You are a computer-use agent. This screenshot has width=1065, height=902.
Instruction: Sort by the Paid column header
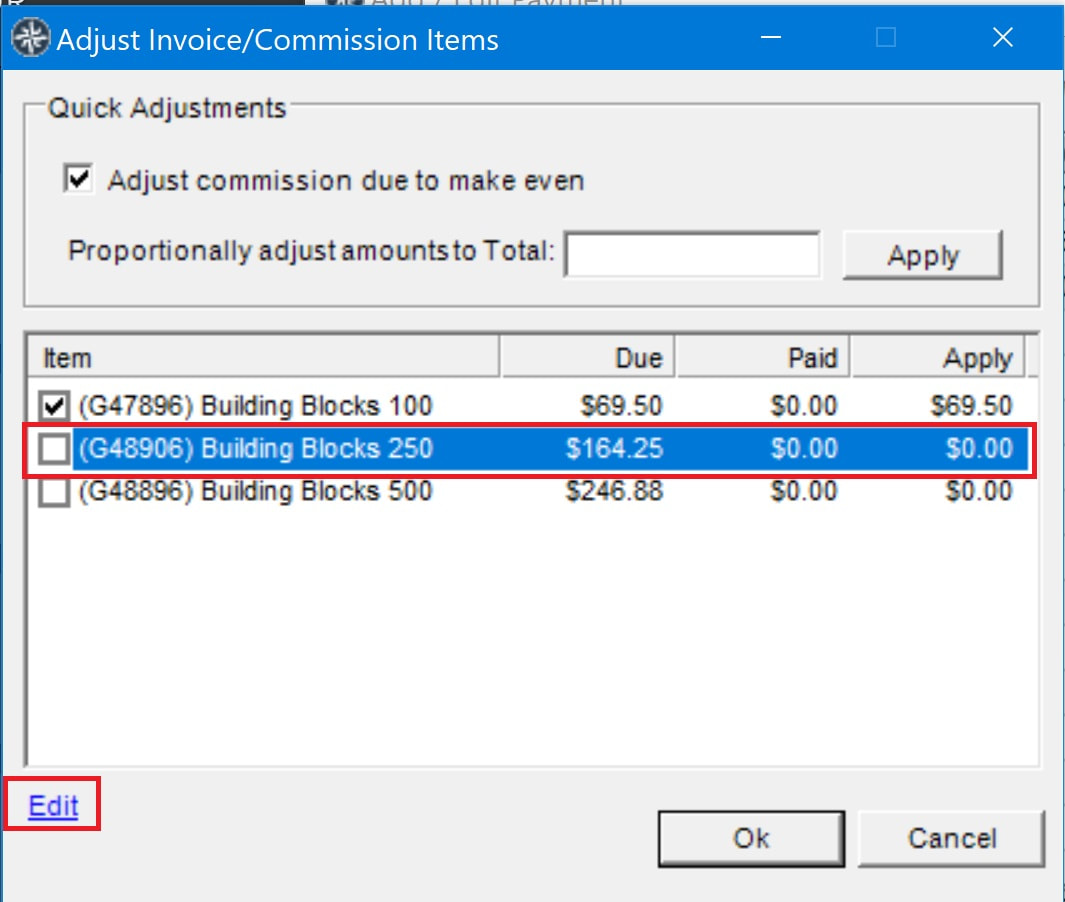point(763,357)
